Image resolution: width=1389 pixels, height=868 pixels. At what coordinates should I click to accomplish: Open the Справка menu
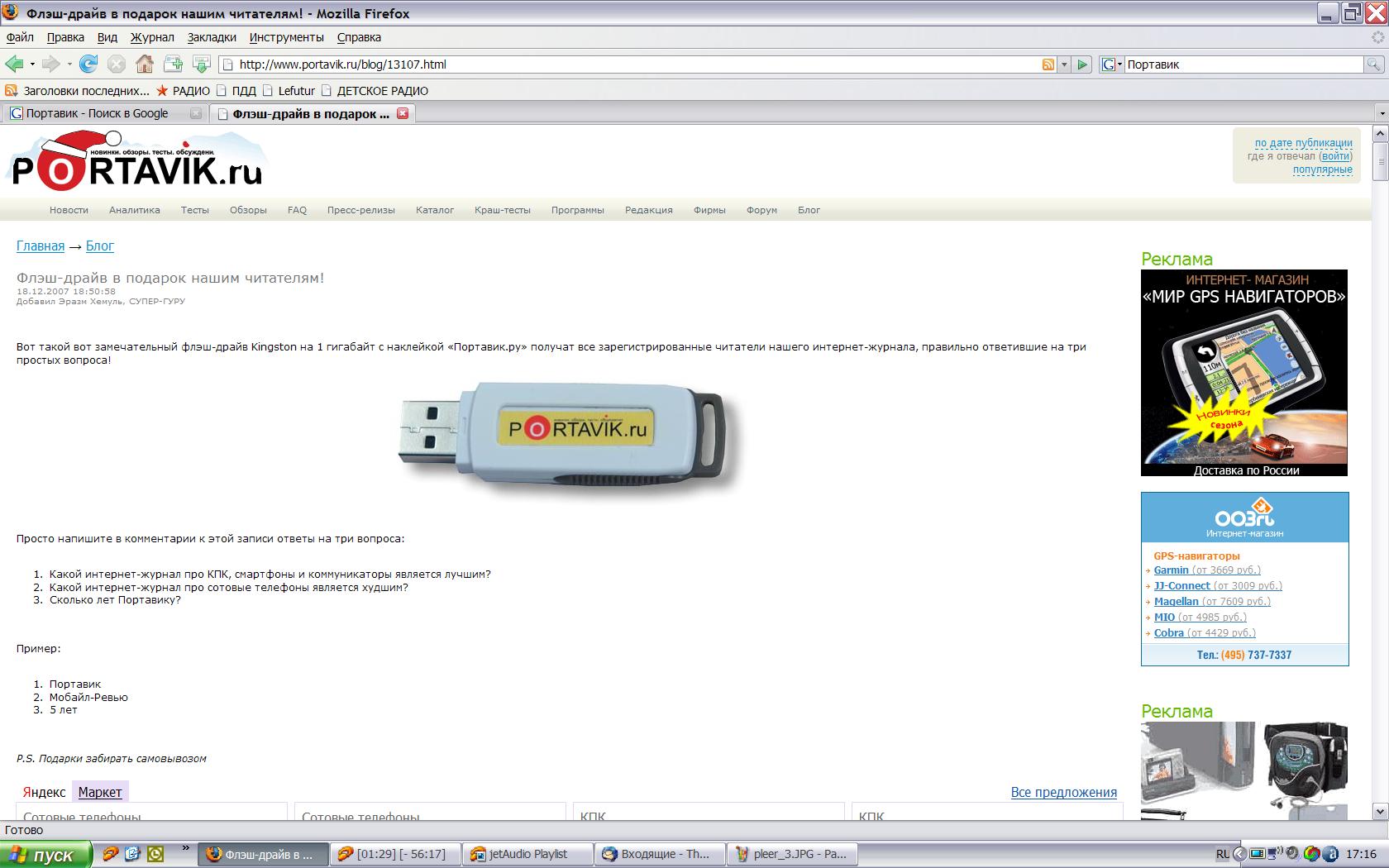[x=359, y=37]
